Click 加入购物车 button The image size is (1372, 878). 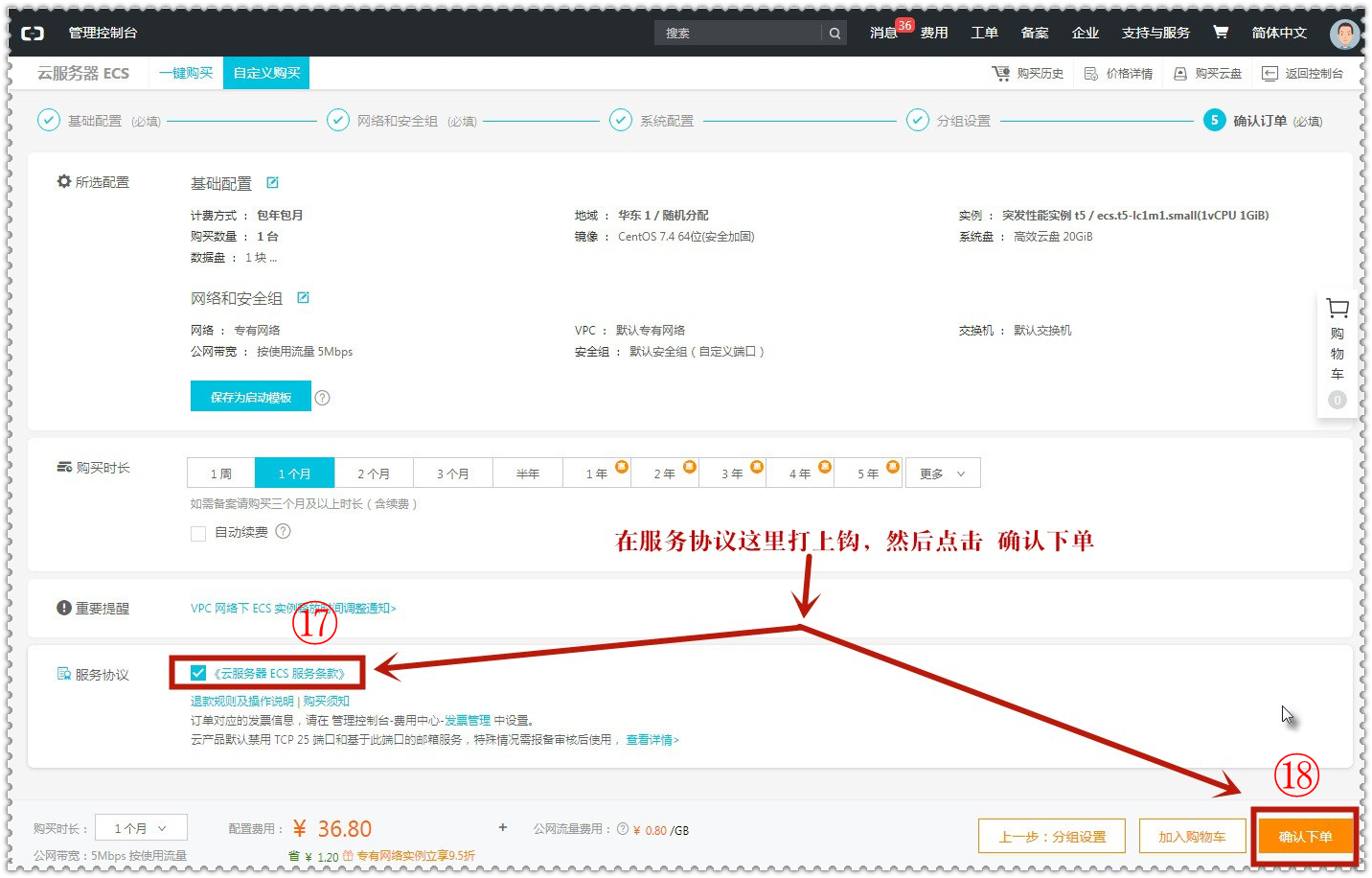coord(1192,836)
